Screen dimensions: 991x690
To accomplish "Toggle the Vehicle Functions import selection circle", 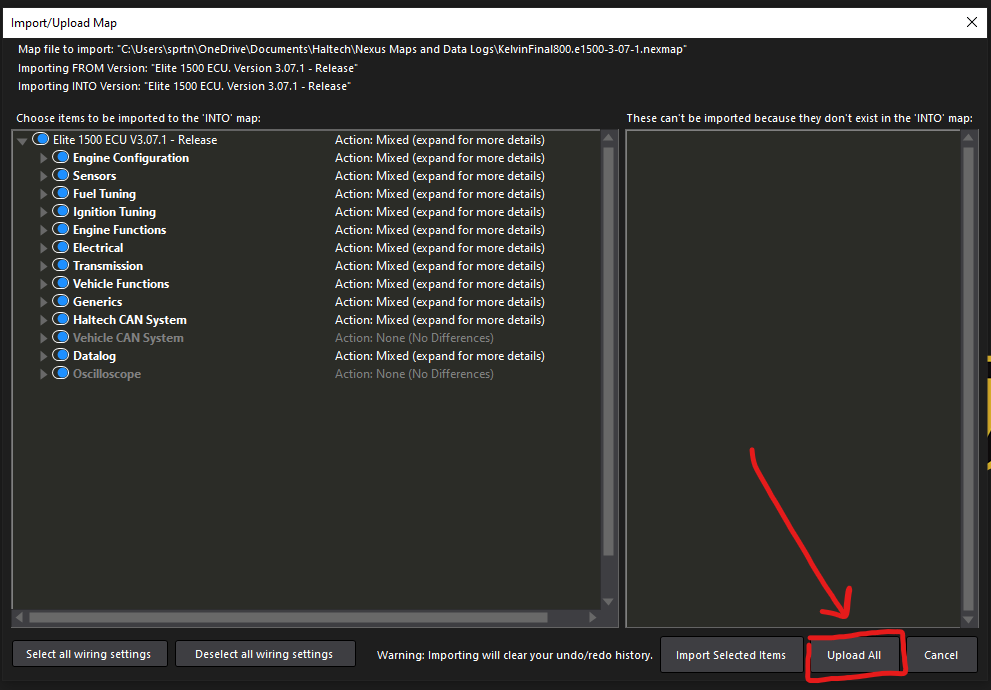I will tap(61, 283).
